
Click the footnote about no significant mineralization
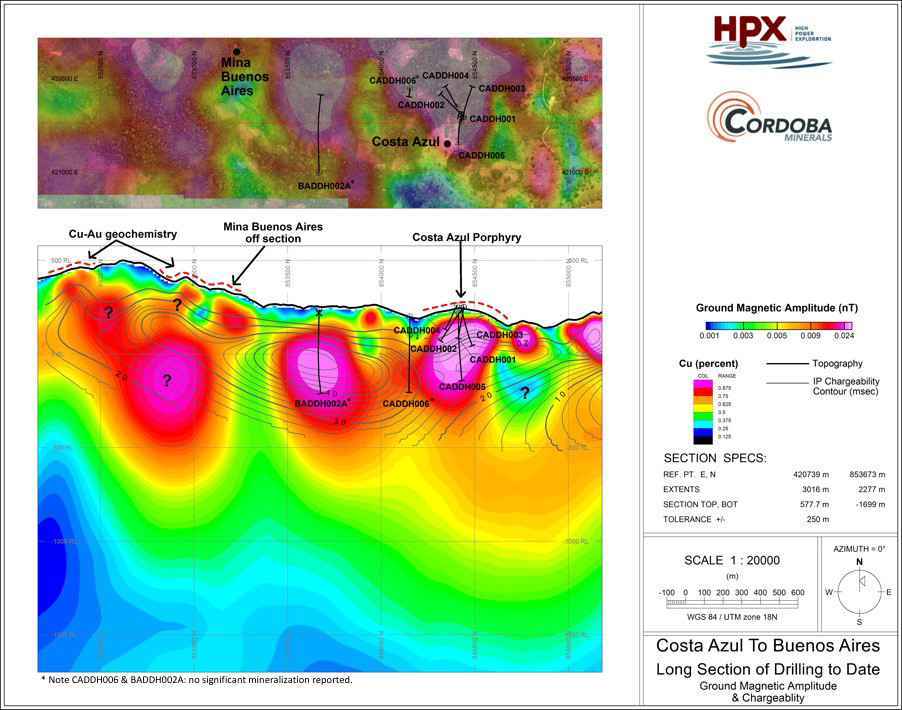195,680
